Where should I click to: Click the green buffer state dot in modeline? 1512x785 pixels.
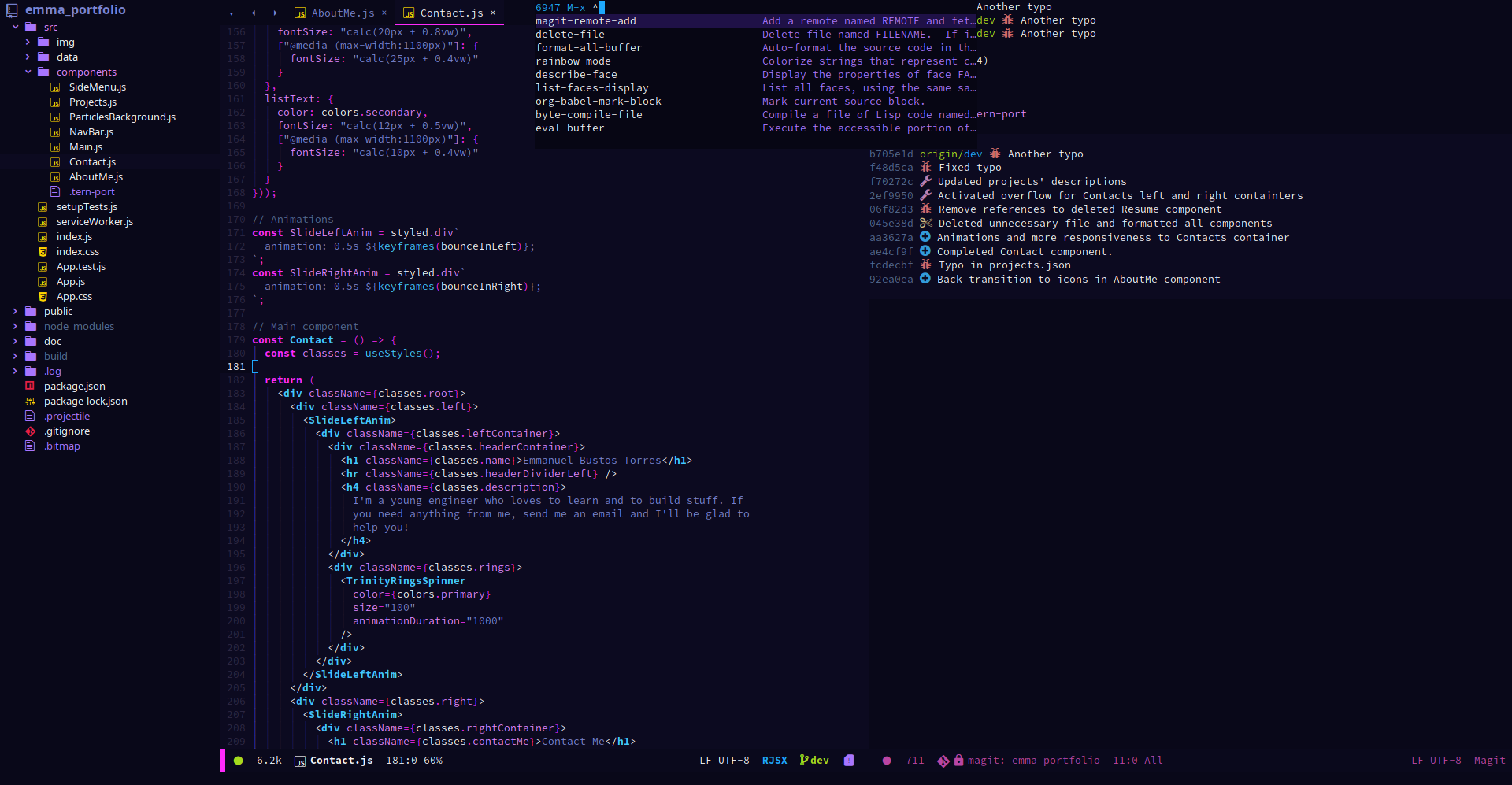pos(239,761)
